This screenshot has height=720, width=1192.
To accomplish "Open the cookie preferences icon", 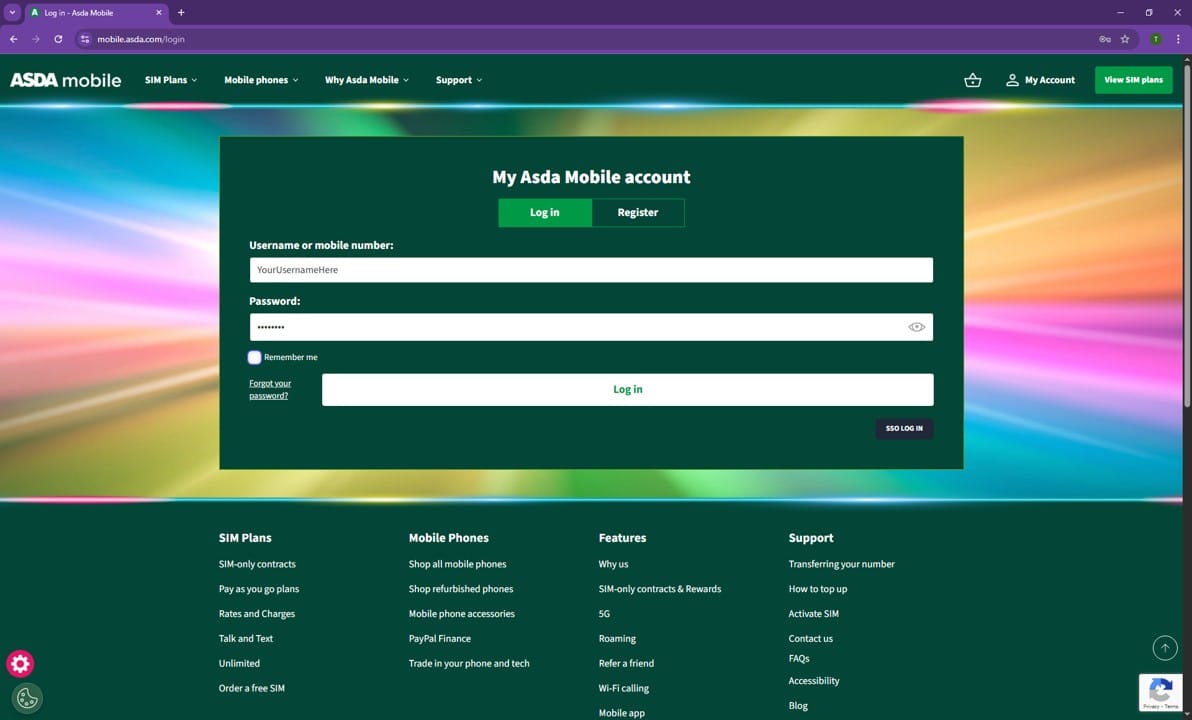I will pos(27,698).
